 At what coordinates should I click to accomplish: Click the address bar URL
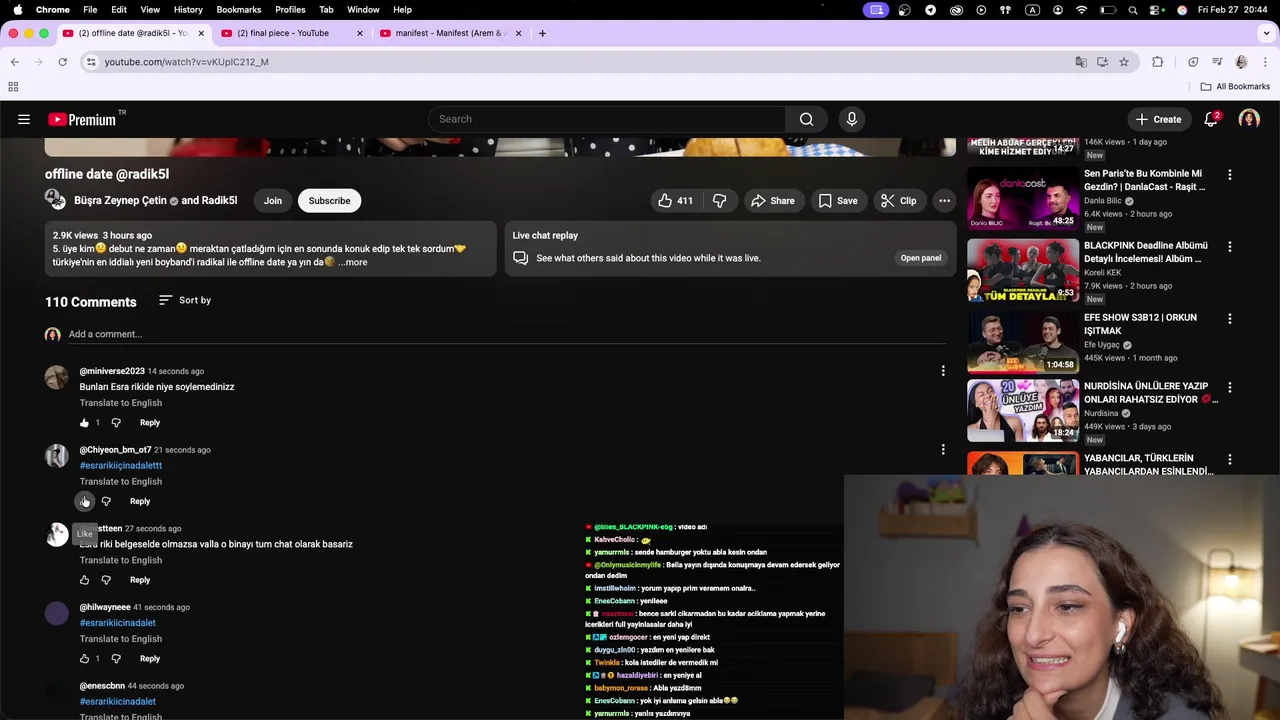(186, 62)
